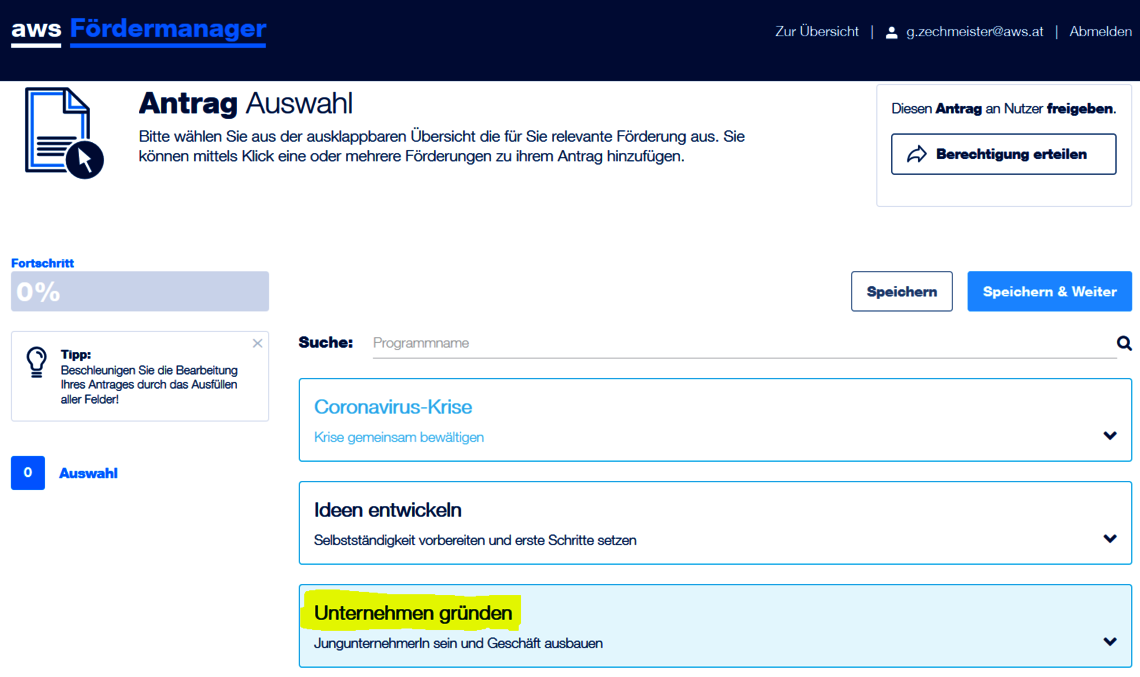Expand the Ideen entwickeln chevron
The height and width of the screenshot is (677, 1140).
[1109, 538]
